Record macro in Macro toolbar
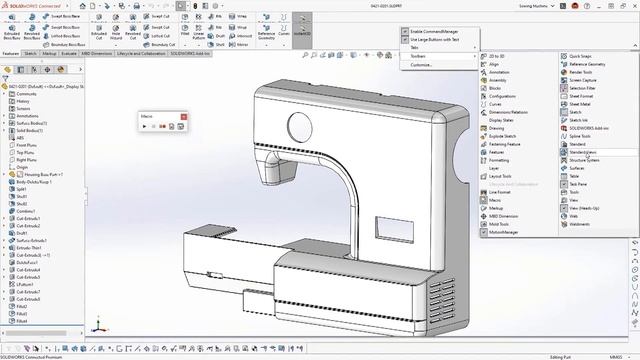640x360 pixels. [162, 127]
